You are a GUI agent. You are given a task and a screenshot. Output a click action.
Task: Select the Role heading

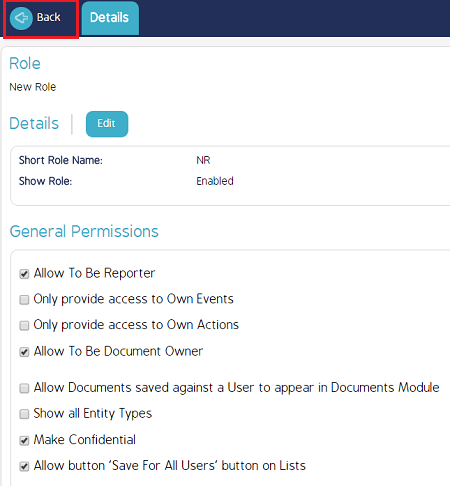pyautogui.click(x=25, y=63)
